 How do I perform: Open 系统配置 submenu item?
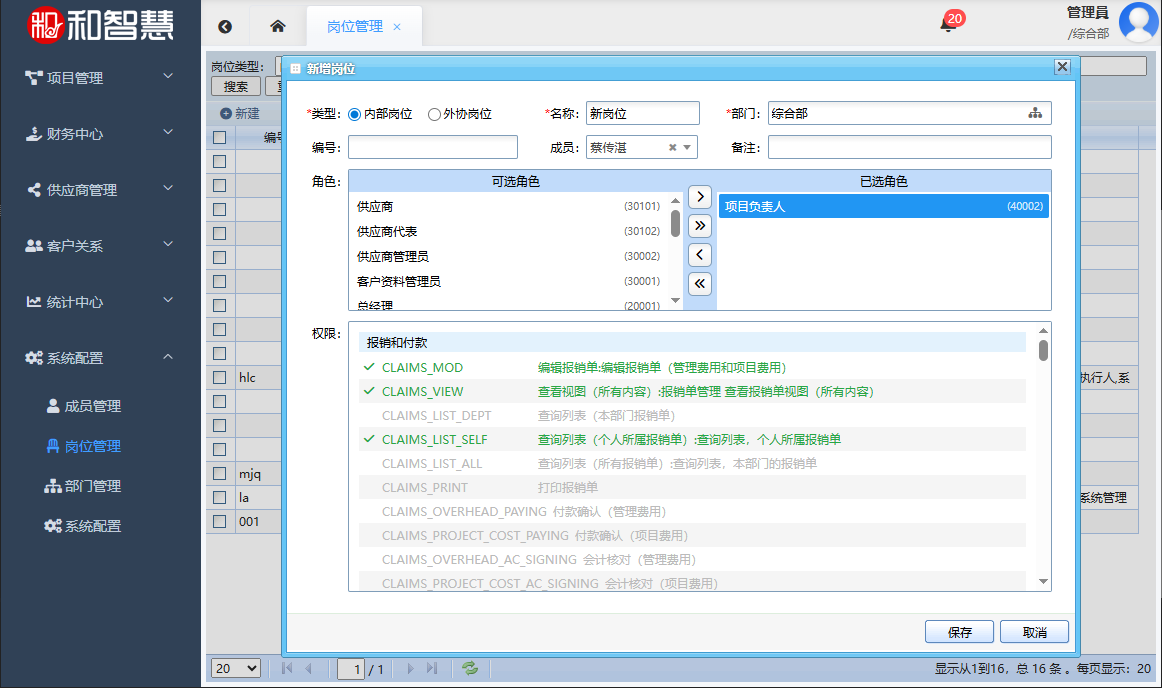83,526
